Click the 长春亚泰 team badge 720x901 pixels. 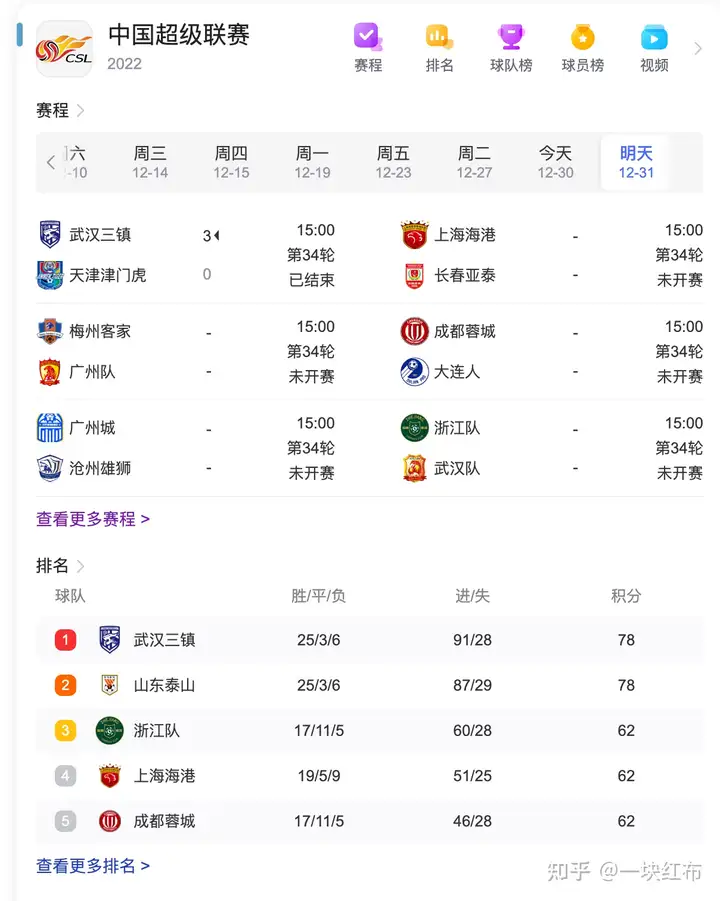414,275
